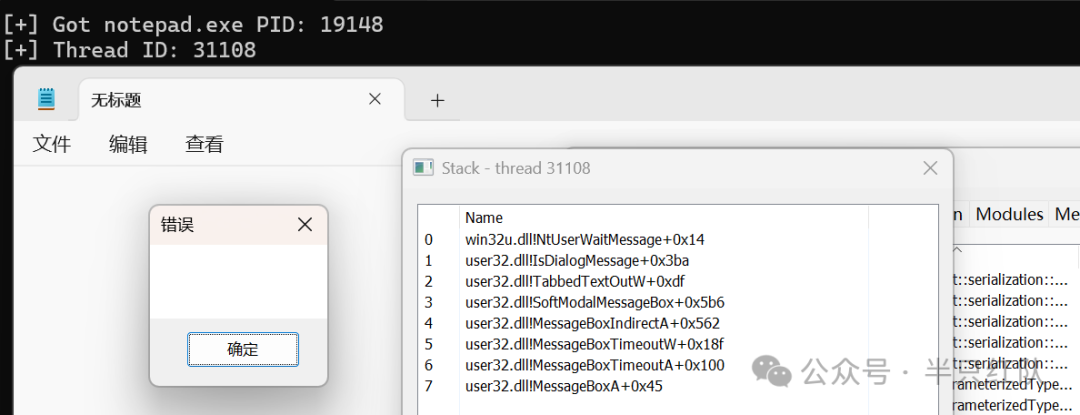Click the Stack window title icon
The image size is (1080, 415).
(x=422, y=168)
